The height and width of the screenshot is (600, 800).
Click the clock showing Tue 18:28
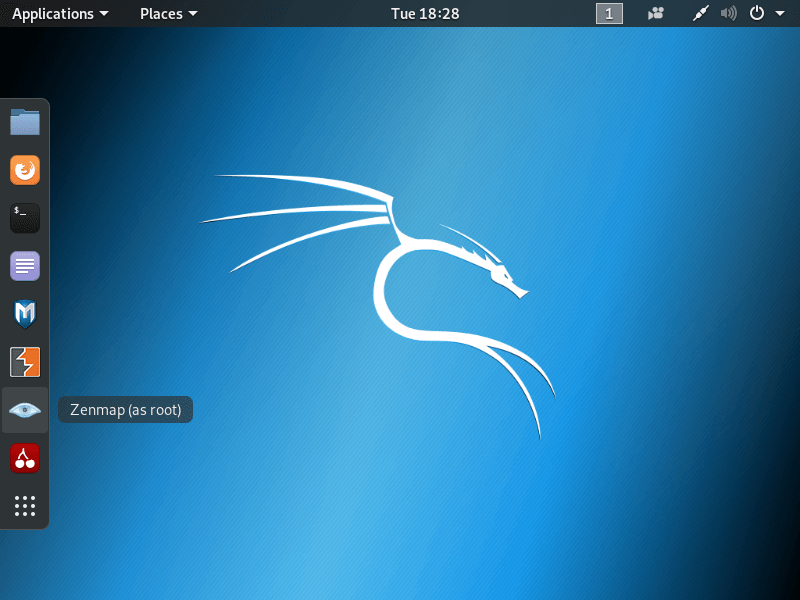click(425, 14)
